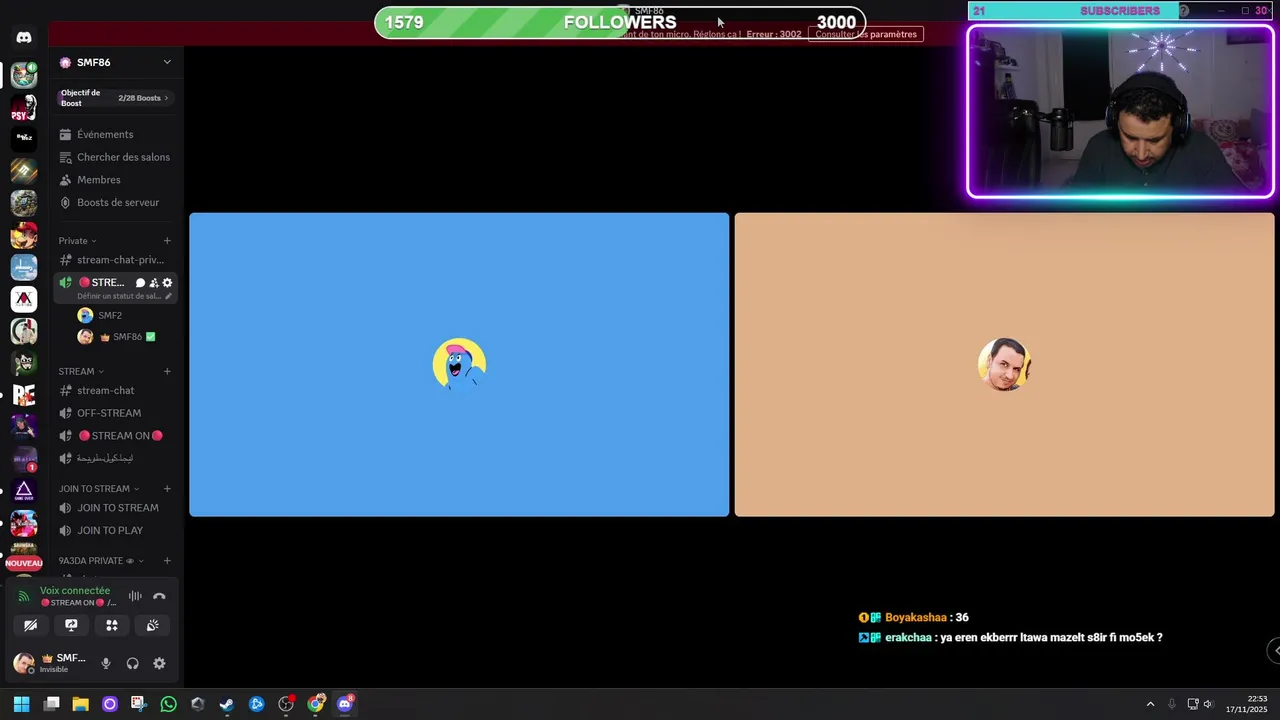The height and width of the screenshot is (720, 1280).
Task: Select the SMF2 blue video tile
Action: point(459,365)
